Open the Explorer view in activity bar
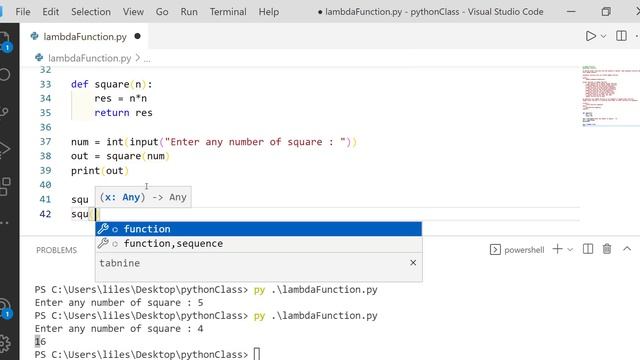640x360 pixels. [5, 41]
